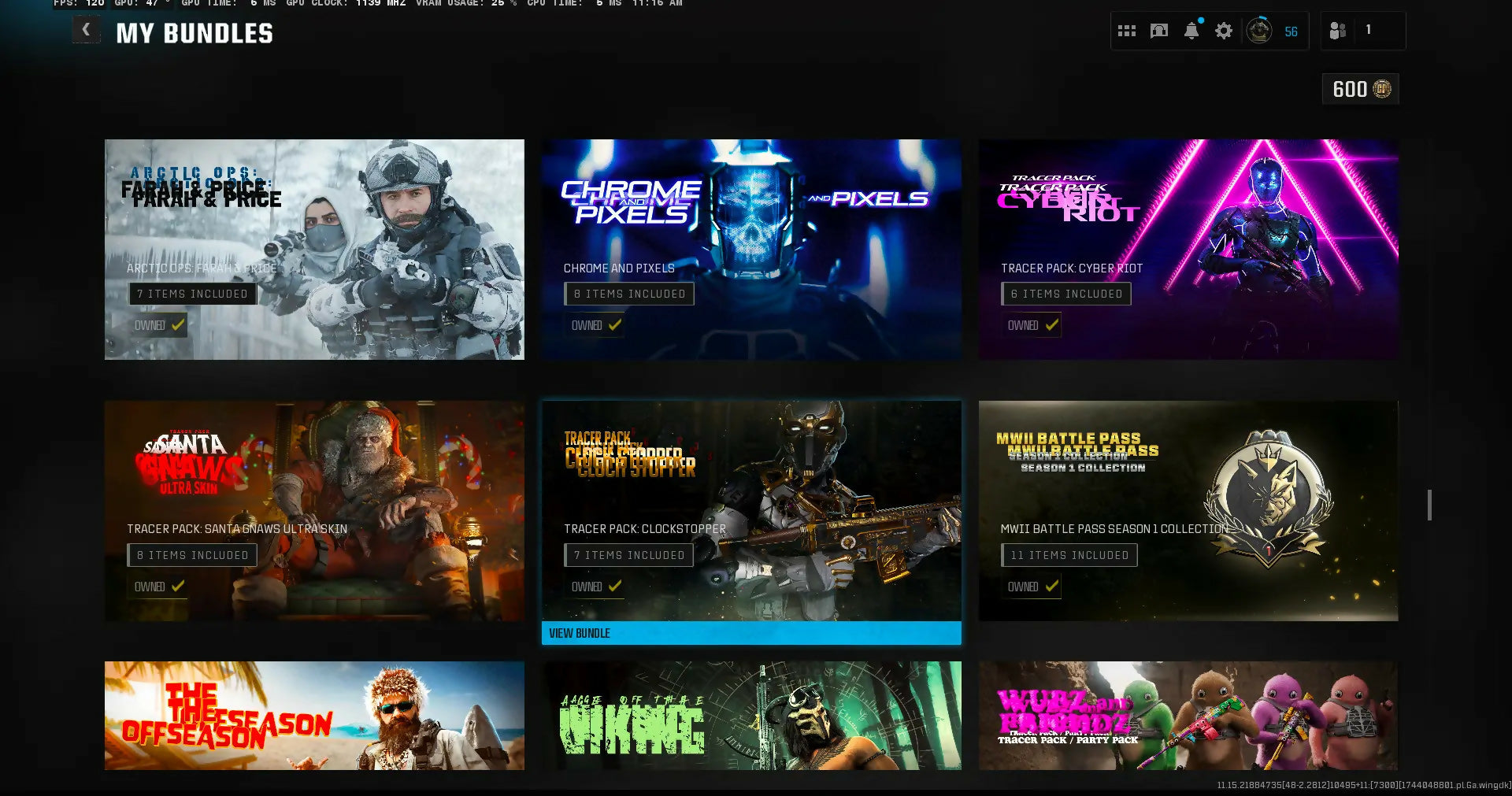Click 'Tracer Pack: Clockstopper' title text
The width and height of the screenshot is (1512, 796).
pos(645,529)
